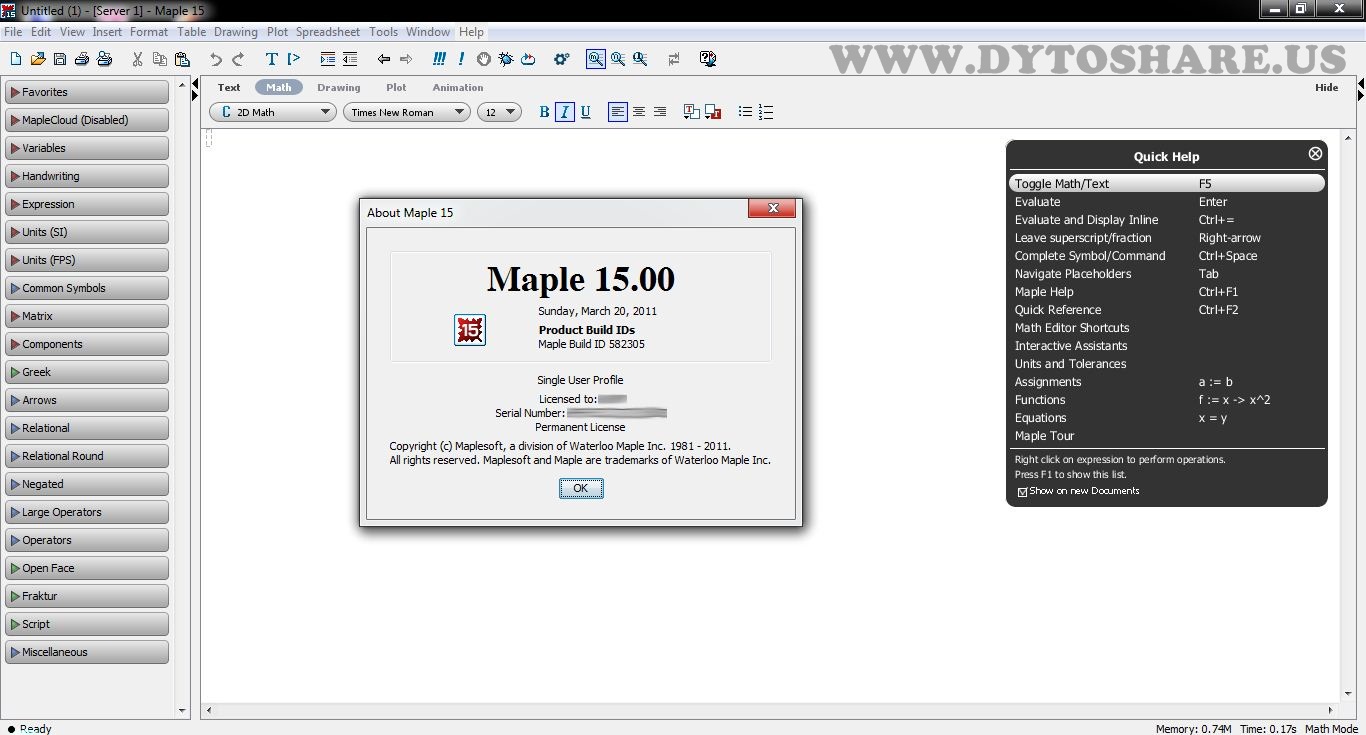
Task: Expand the Greek palette
Action: [87, 372]
